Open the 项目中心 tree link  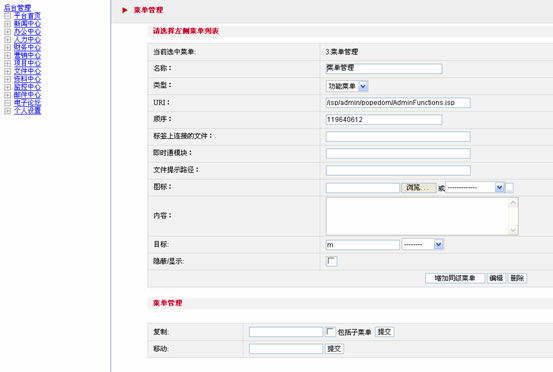pyautogui.click(x=27, y=63)
